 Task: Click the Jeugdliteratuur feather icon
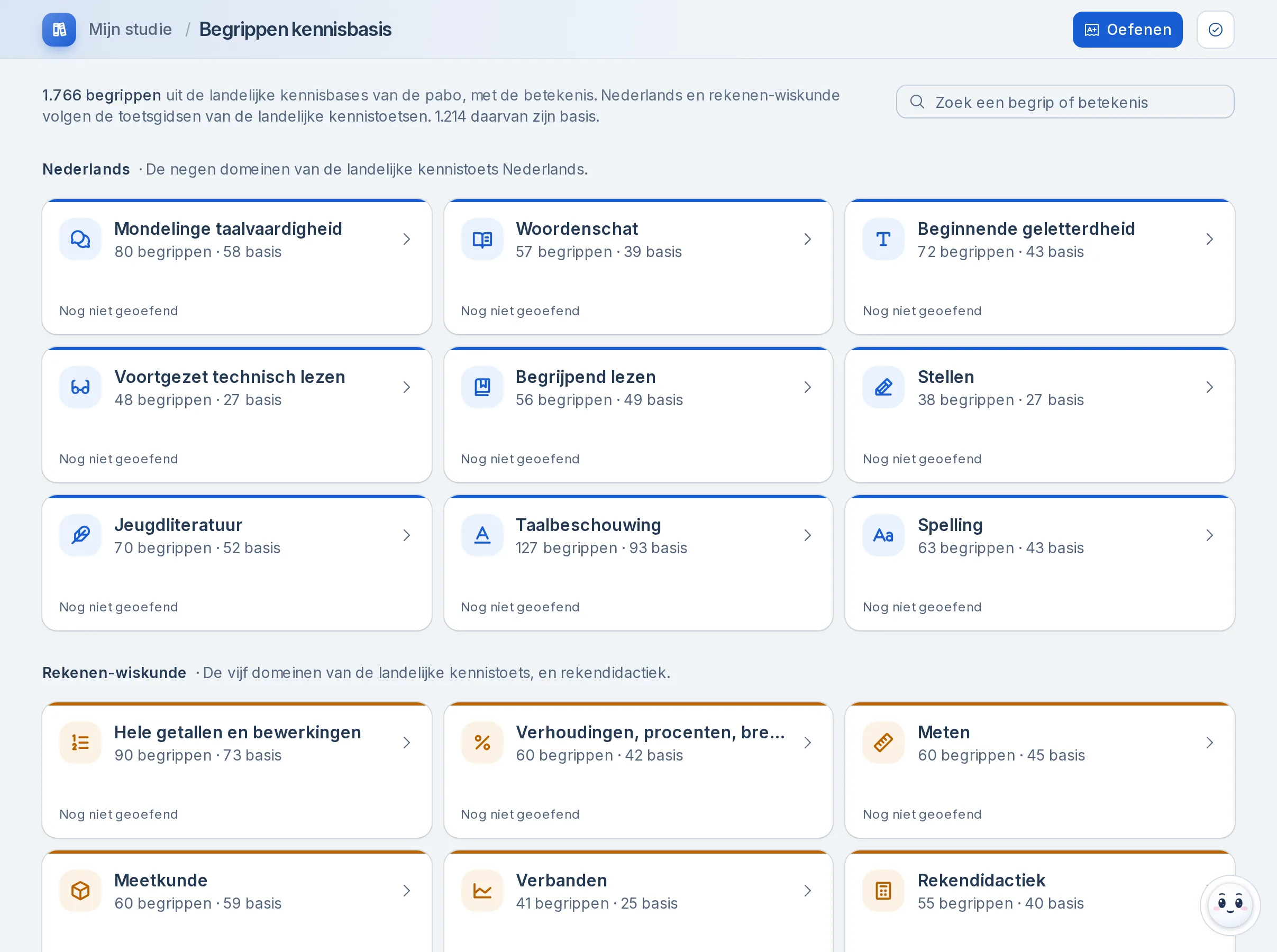coord(80,535)
